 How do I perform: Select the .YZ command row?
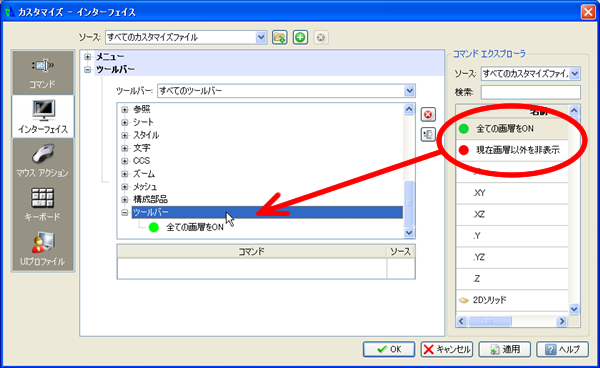[512, 257]
